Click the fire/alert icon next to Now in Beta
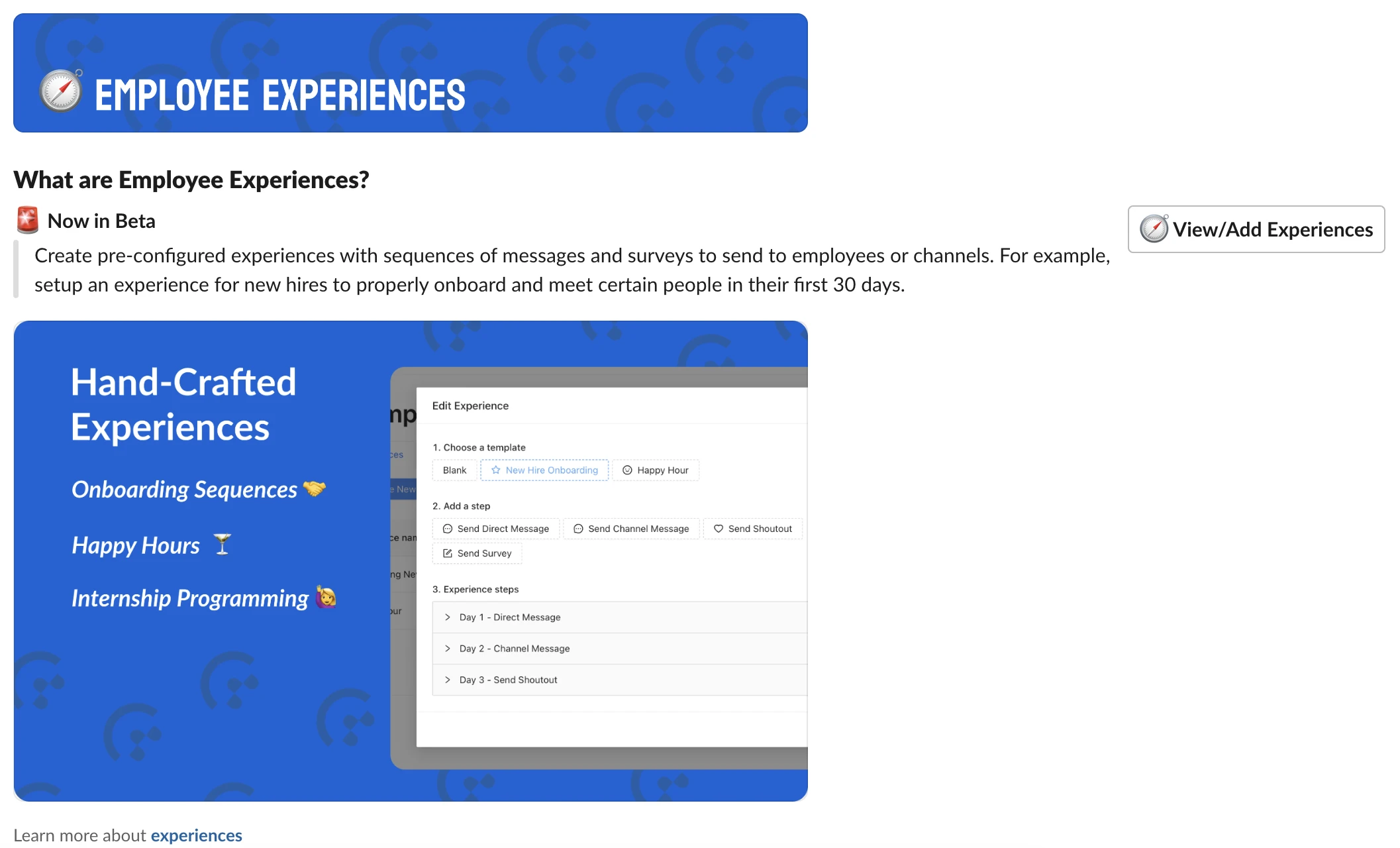The image size is (1400, 848). coord(27,220)
